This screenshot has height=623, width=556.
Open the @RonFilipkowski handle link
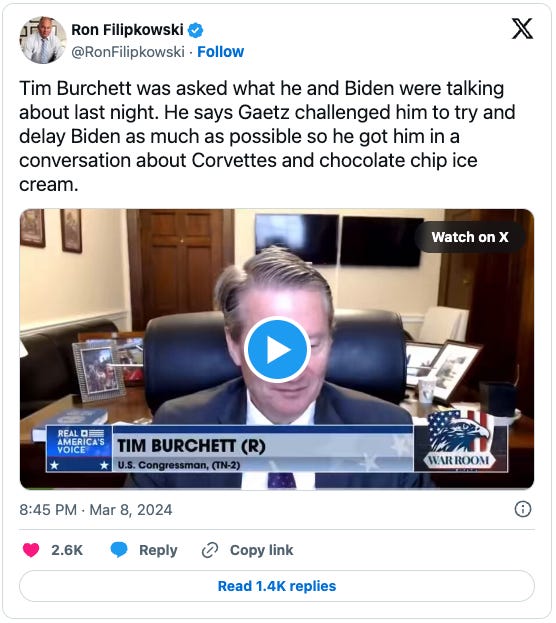(x=128, y=52)
